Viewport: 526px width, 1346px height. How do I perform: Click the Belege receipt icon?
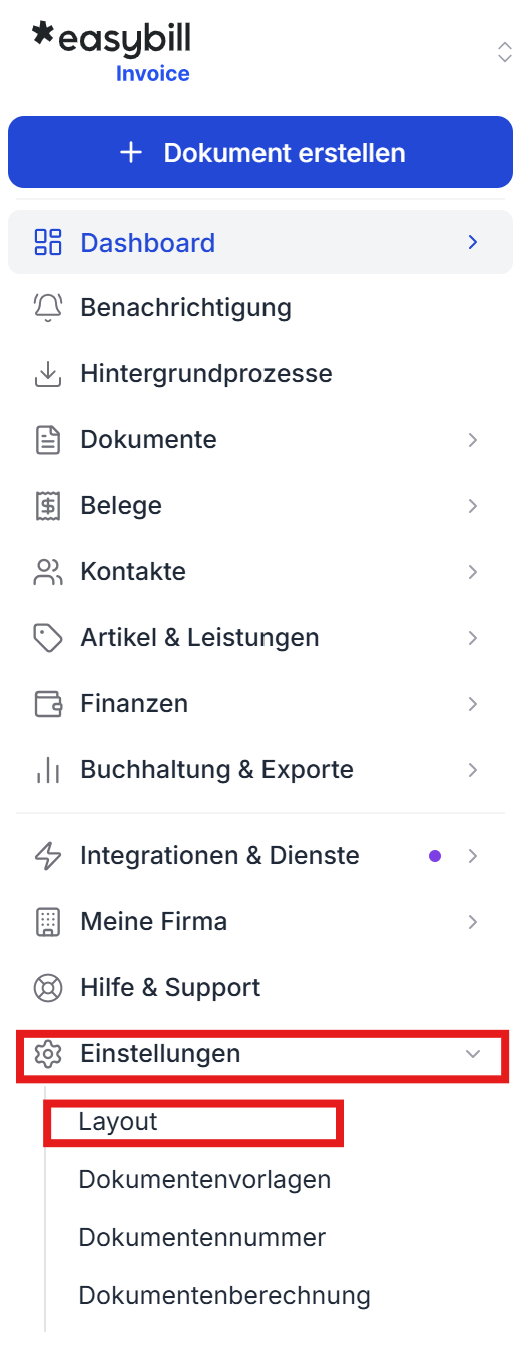coord(48,506)
